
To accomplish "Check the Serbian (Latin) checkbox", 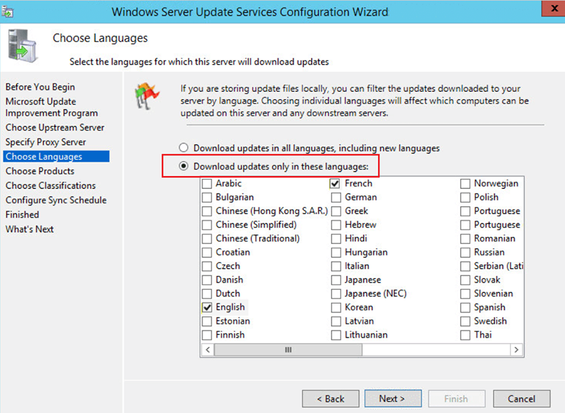I will click(465, 266).
